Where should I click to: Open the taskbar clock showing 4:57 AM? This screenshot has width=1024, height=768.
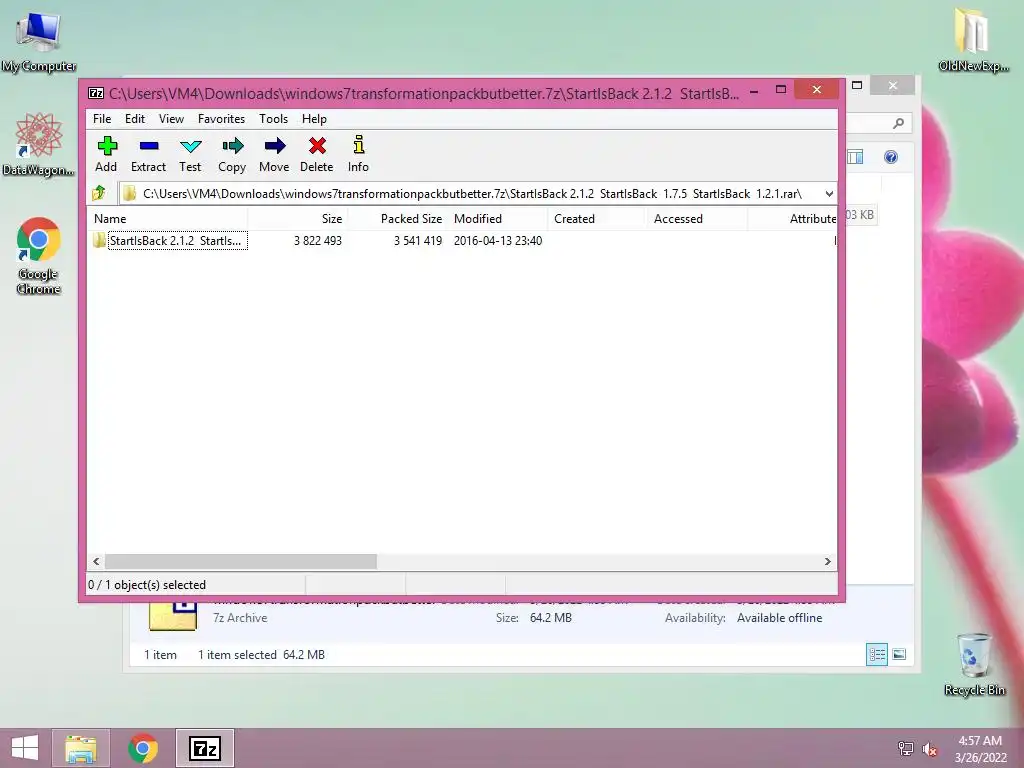pos(980,749)
